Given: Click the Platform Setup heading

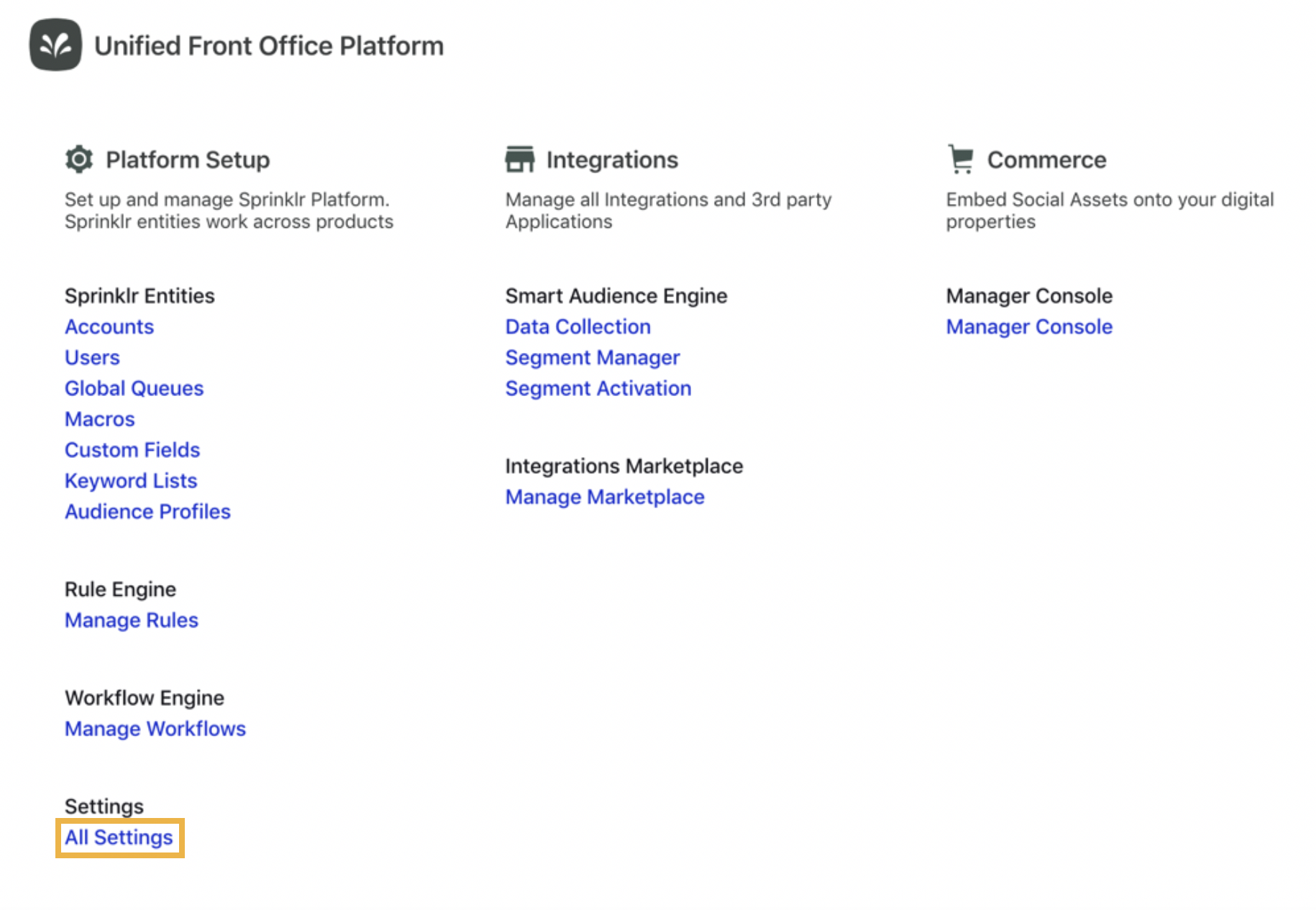Looking at the screenshot, I should coord(188,160).
